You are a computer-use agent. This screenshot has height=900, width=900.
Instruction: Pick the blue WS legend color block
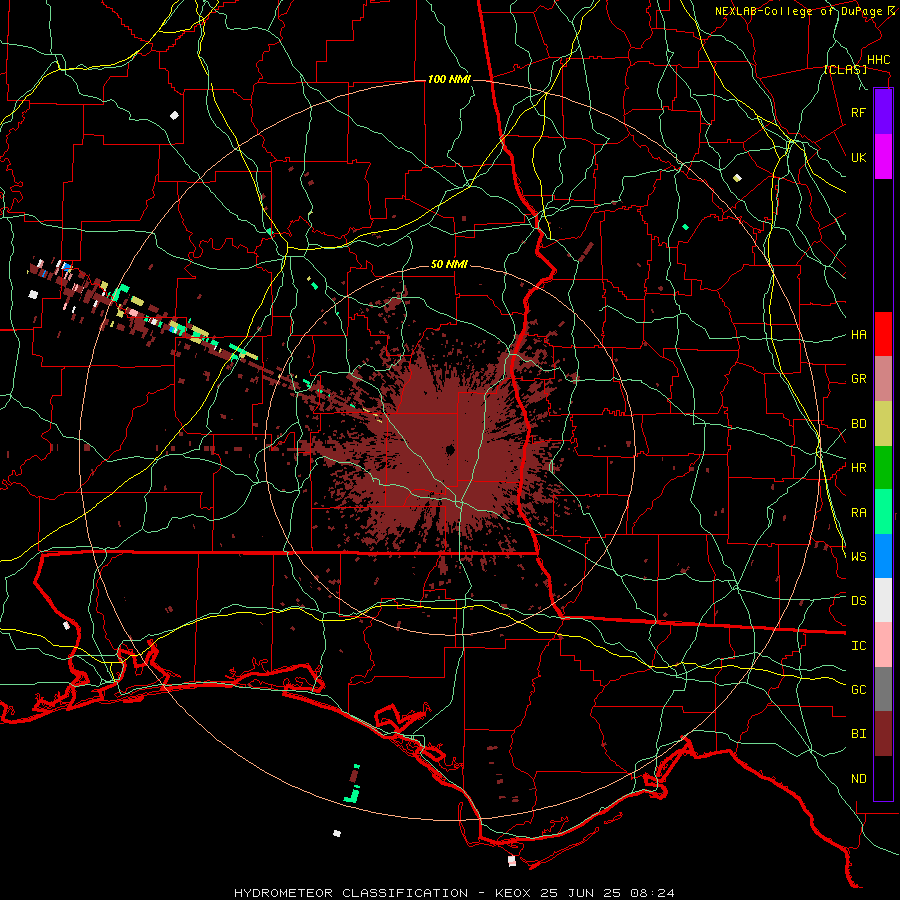[883, 556]
